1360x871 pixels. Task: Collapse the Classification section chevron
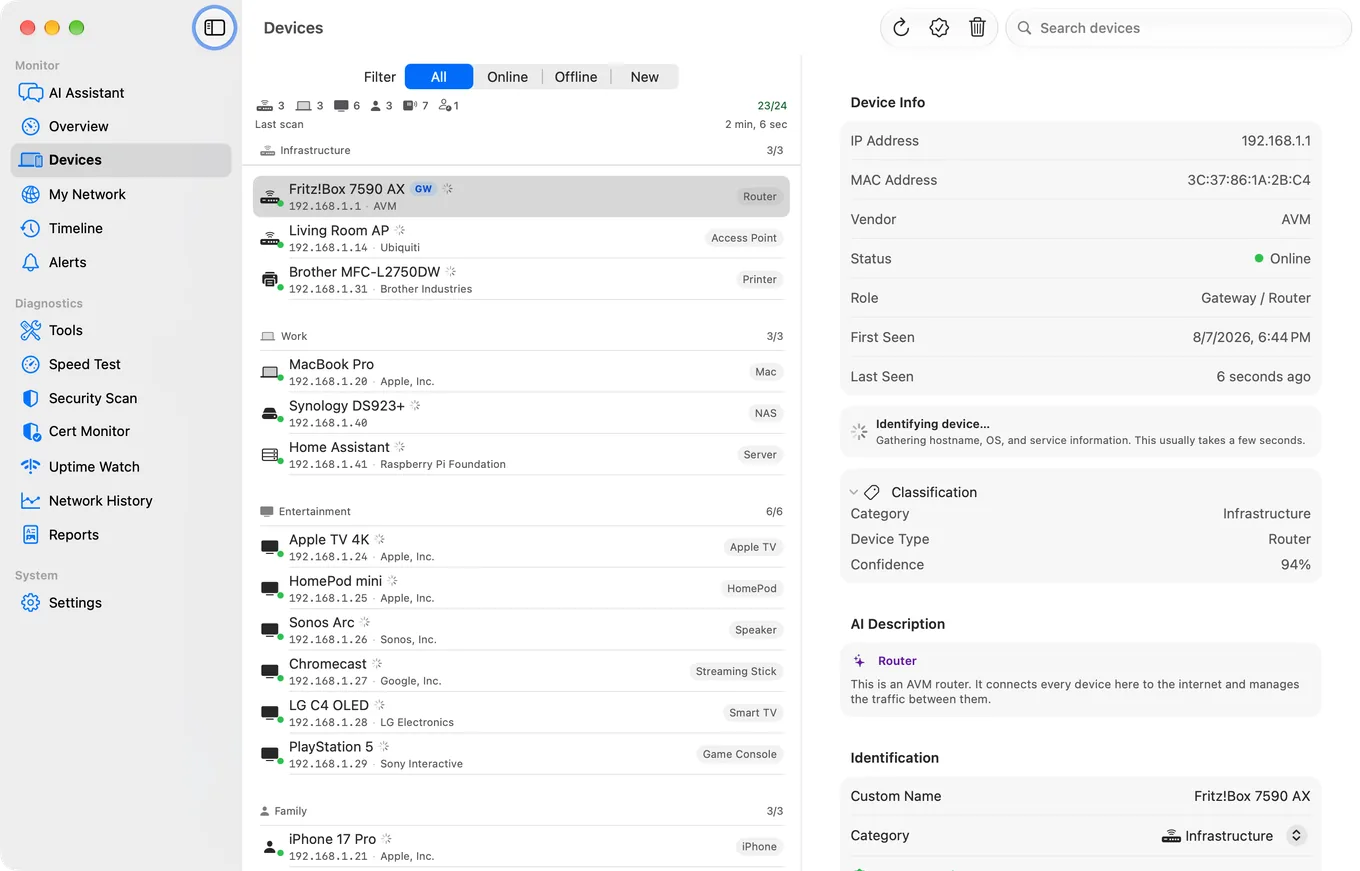[x=853, y=492]
